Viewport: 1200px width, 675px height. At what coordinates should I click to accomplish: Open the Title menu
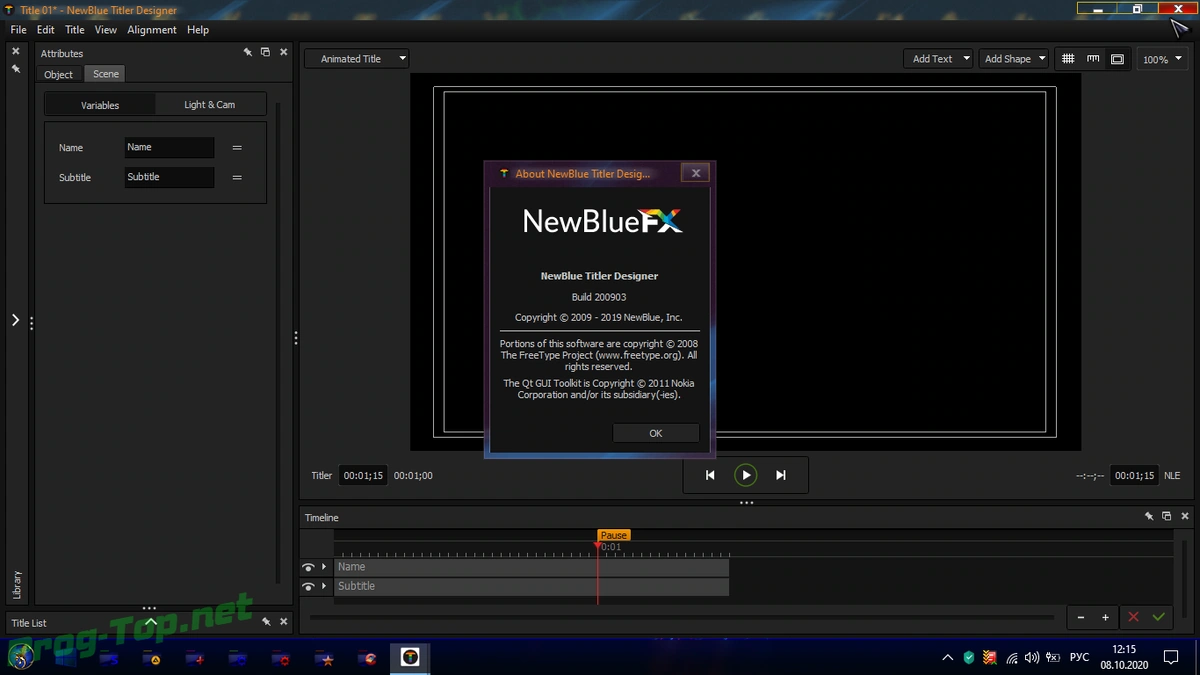pos(75,30)
